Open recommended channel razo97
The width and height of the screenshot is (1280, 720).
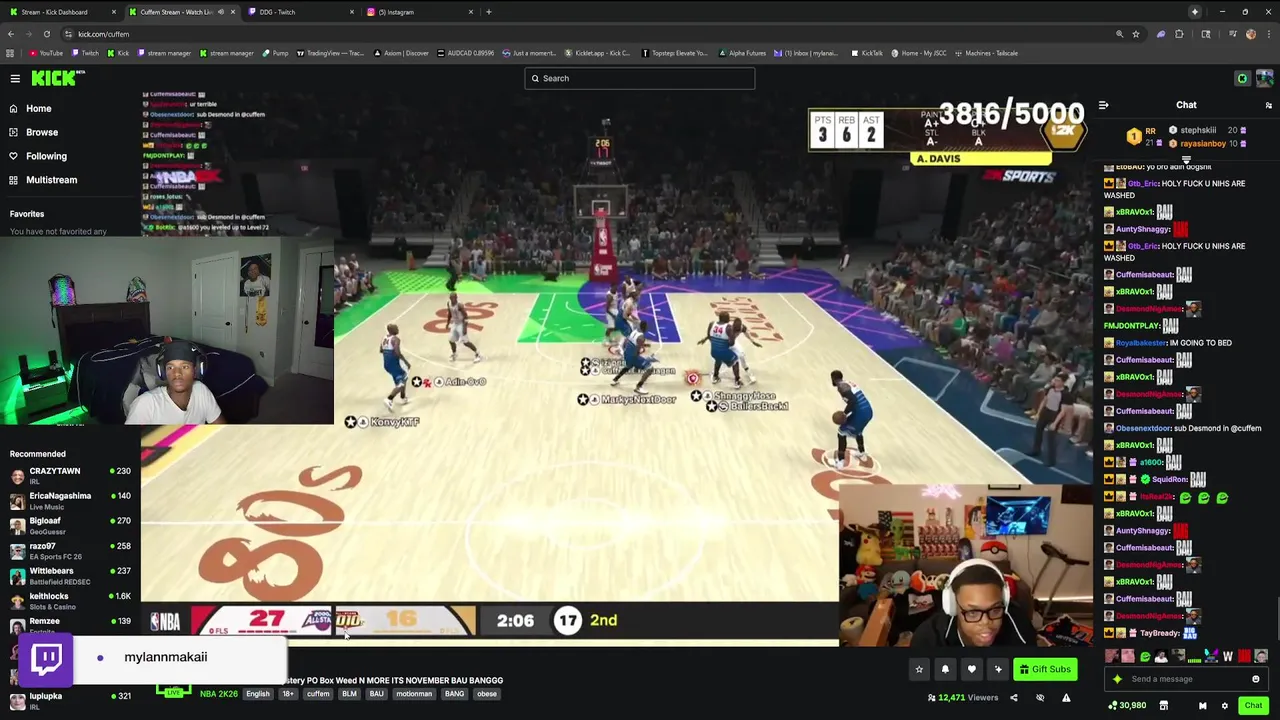tap(70, 550)
